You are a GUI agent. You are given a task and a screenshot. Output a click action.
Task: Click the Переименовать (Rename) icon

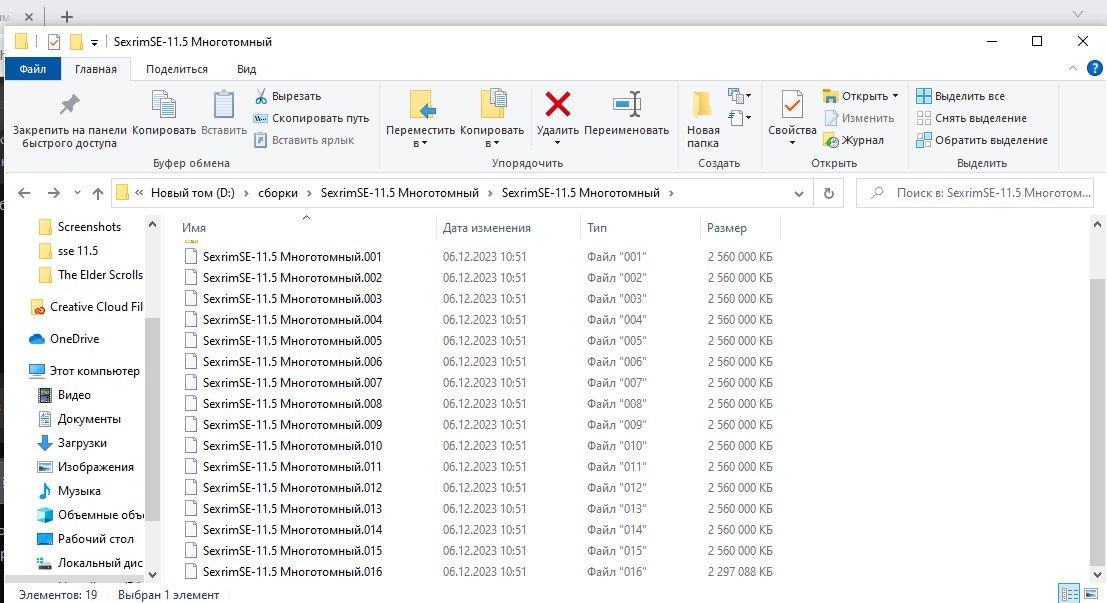pyautogui.click(x=627, y=104)
